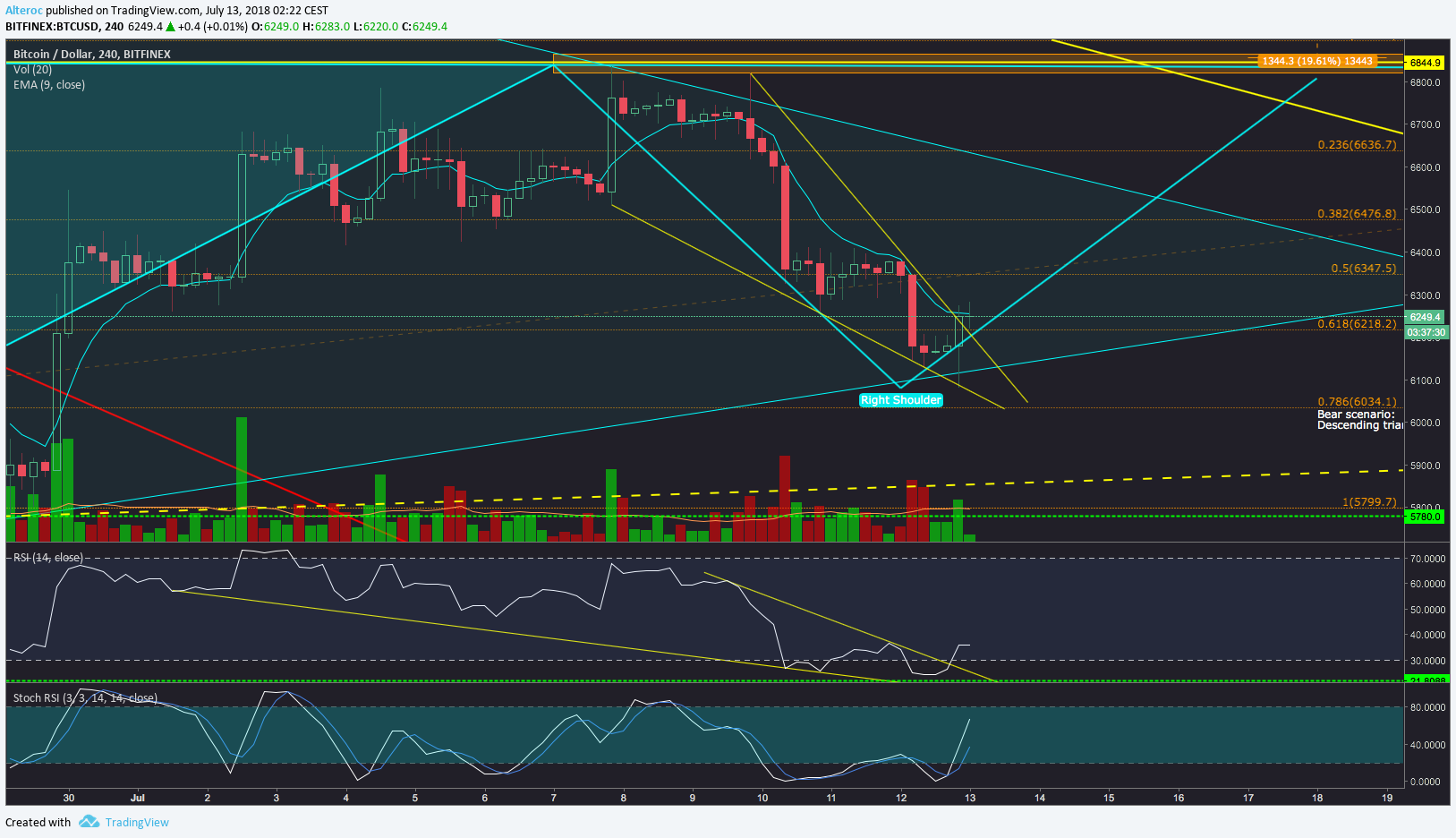The image size is (1456, 838).
Task: Open the TradingView logo icon
Action: (x=89, y=822)
